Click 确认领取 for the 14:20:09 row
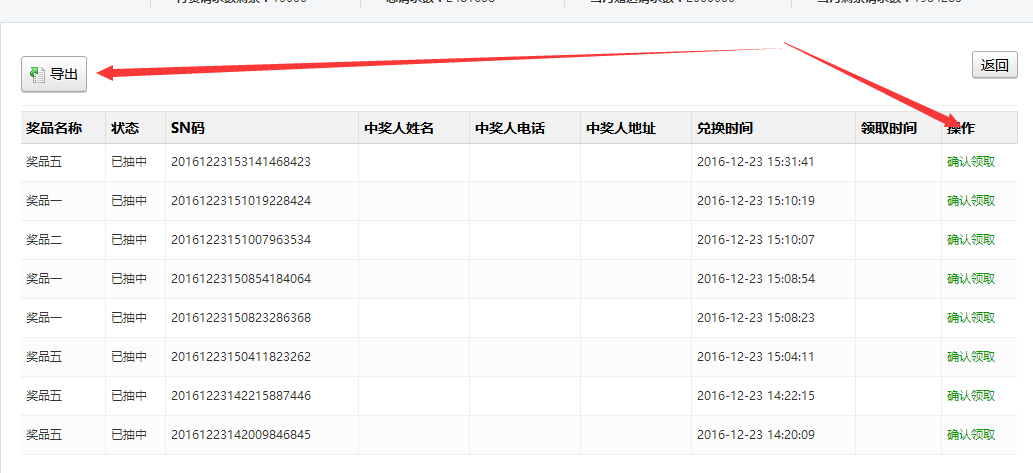The height and width of the screenshot is (473, 1033). (970, 435)
